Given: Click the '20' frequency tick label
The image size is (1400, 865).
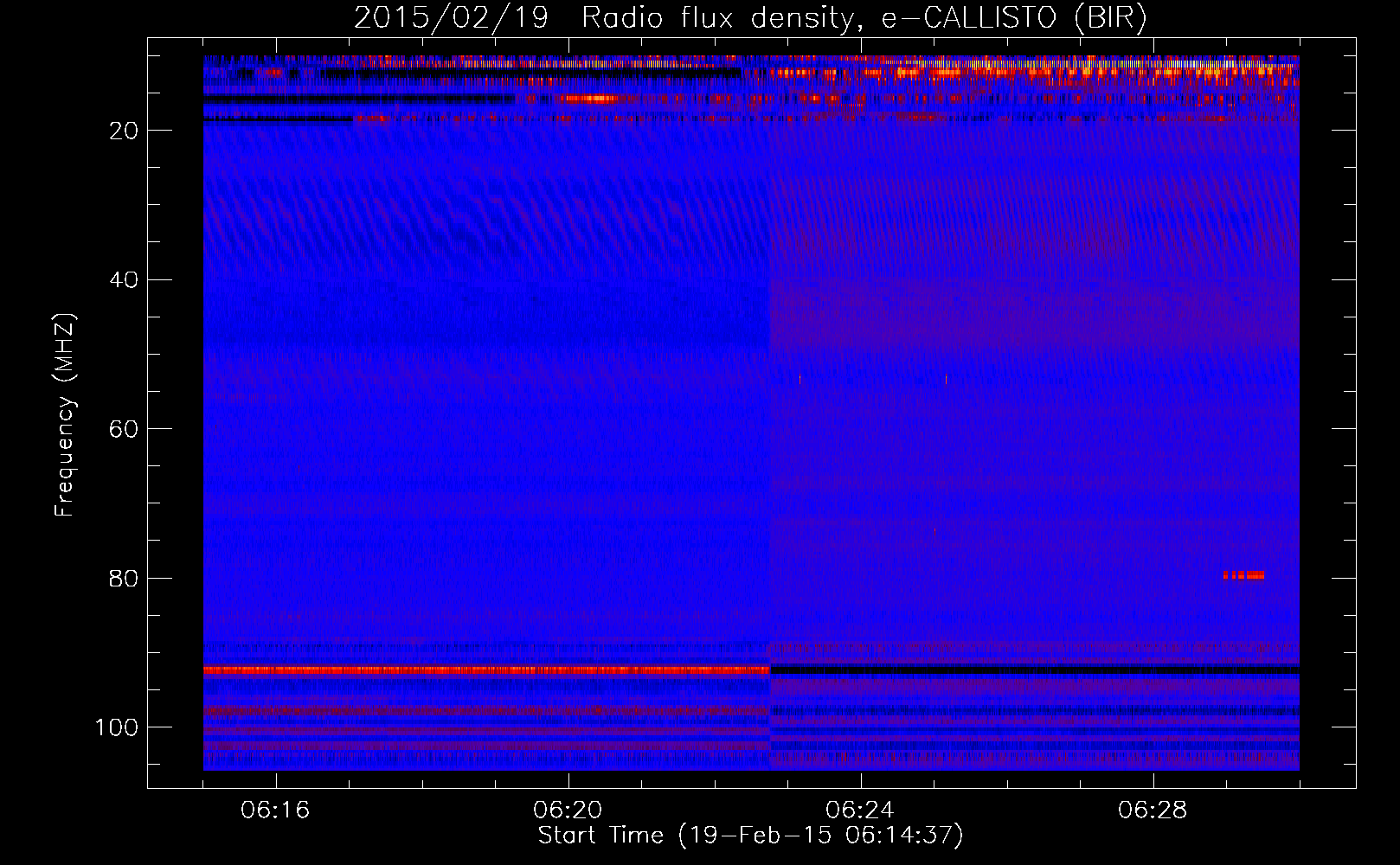Looking at the screenshot, I should [124, 131].
